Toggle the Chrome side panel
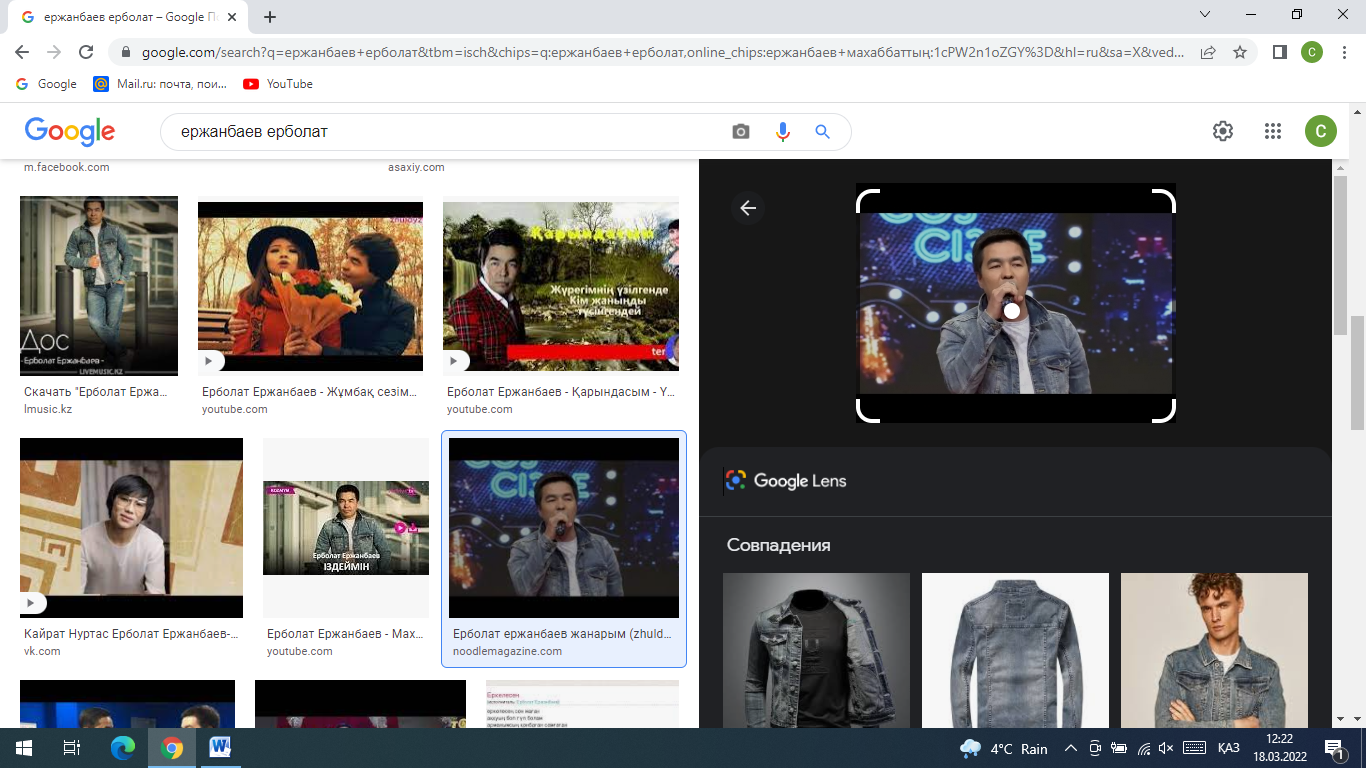1366x768 pixels. coord(1279,52)
